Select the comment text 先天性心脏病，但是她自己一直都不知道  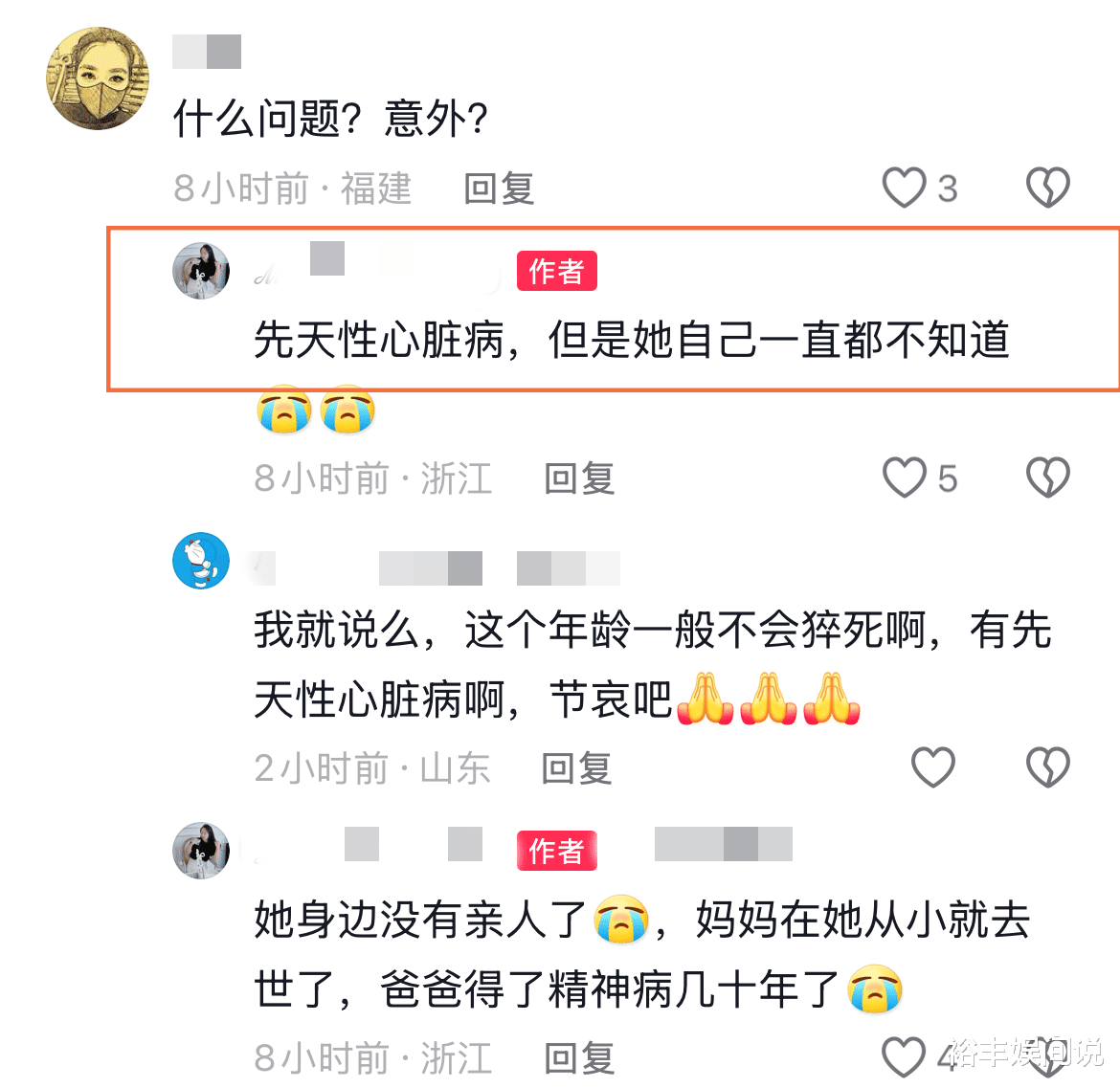click(x=632, y=339)
